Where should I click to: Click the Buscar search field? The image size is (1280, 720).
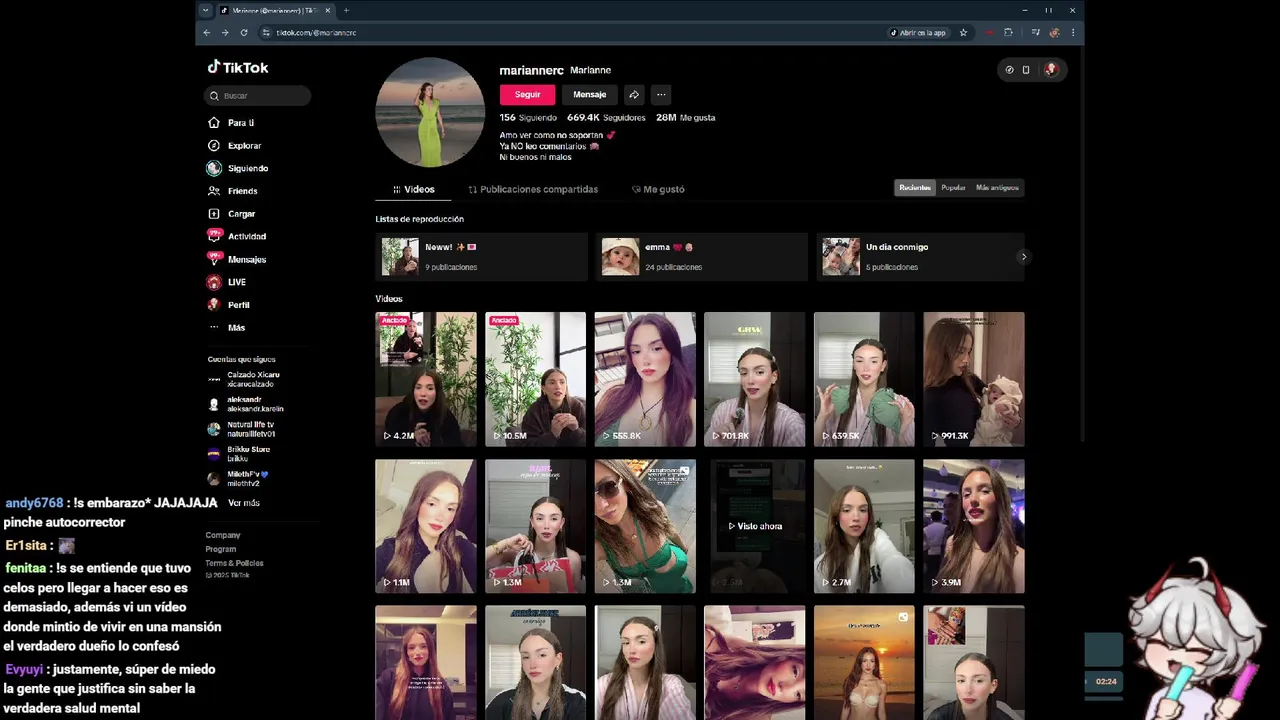click(x=258, y=96)
